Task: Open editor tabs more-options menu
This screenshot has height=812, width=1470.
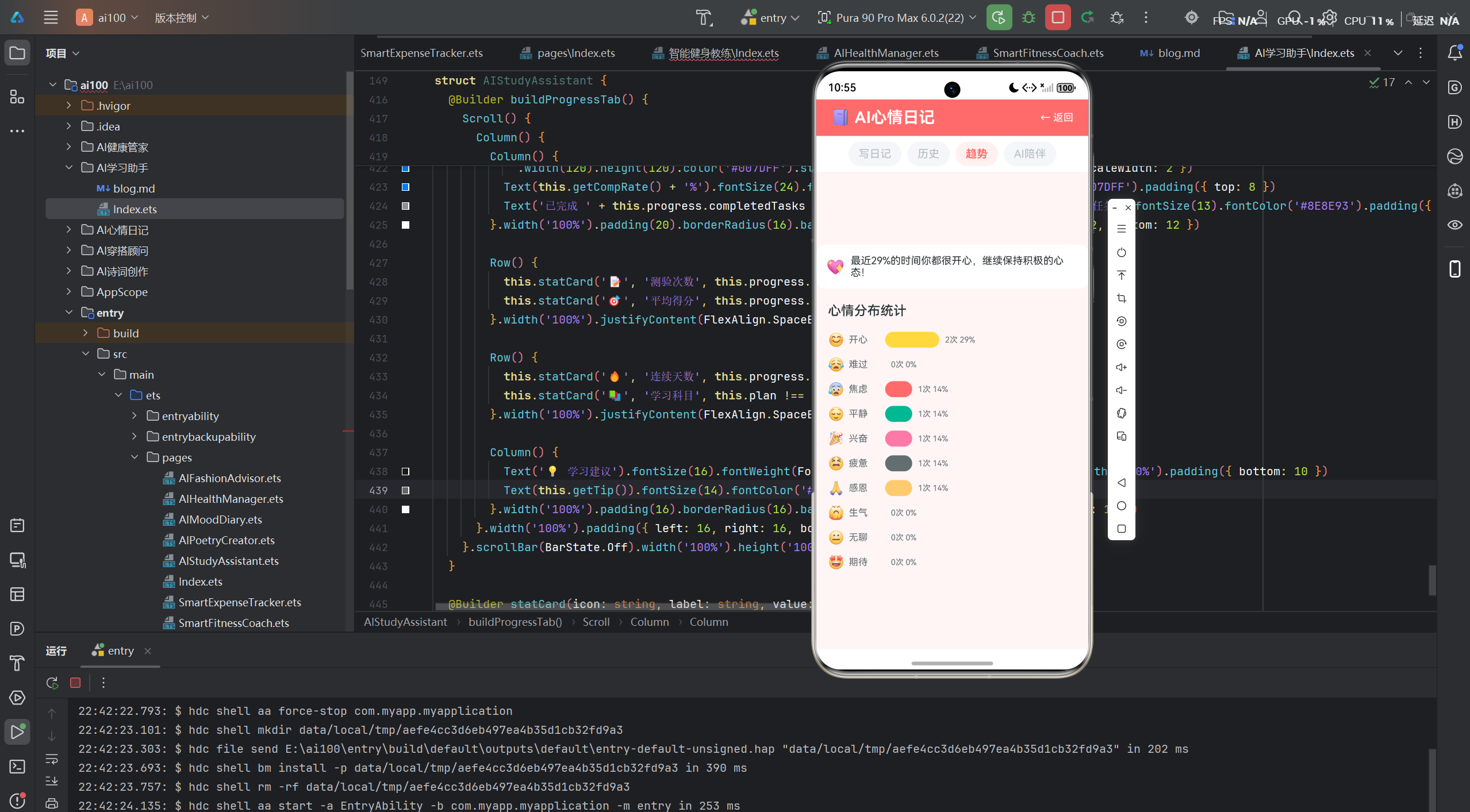Action: (x=1421, y=53)
